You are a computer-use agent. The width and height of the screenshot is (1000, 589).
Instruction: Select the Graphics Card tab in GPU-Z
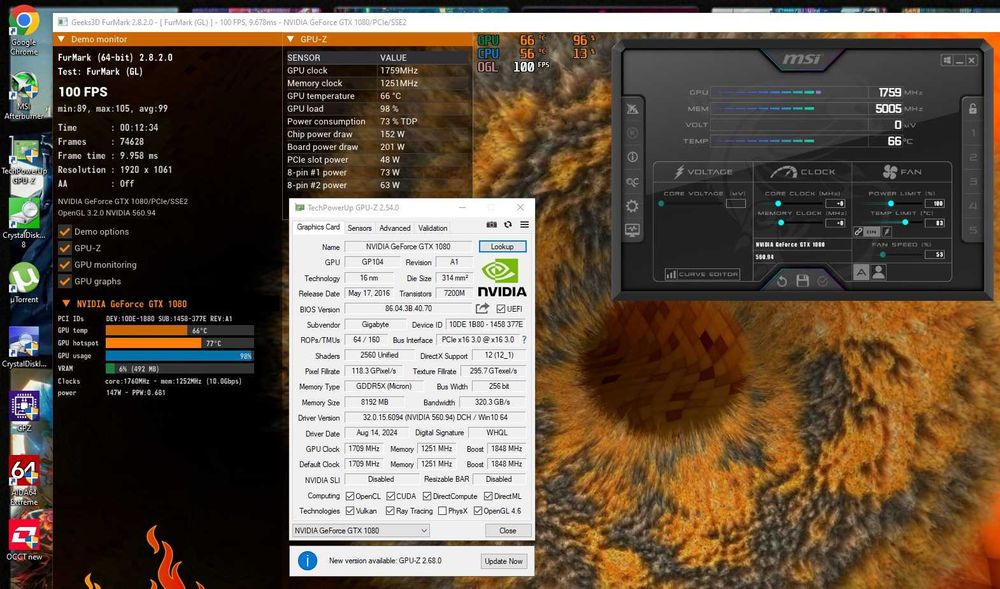point(318,227)
